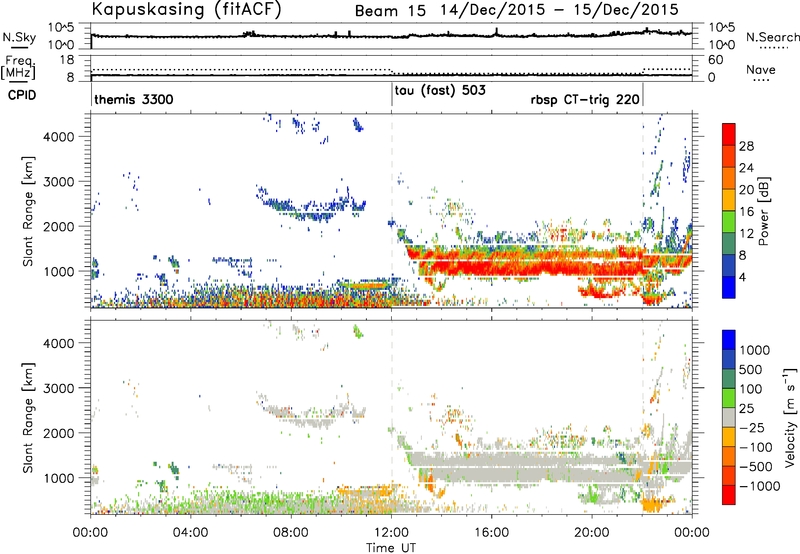Click the sky noise trace in top panel
The height and width of the screenshot is (554, 800).
click(391, 36)
